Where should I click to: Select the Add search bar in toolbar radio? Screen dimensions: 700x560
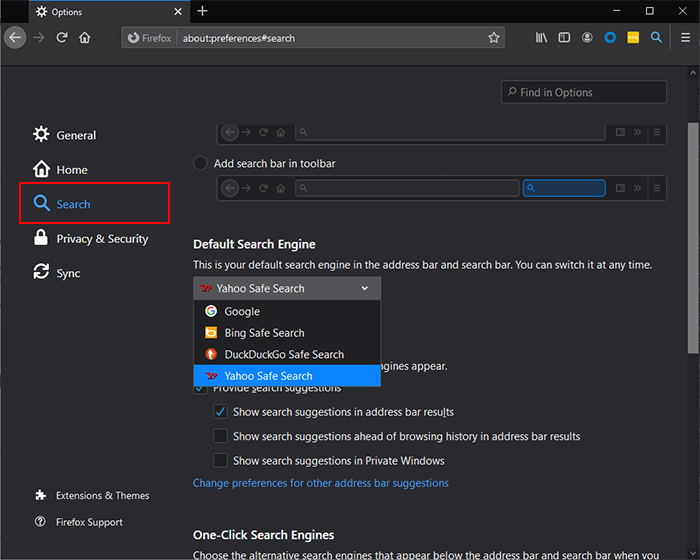click(x=200, y=163)
